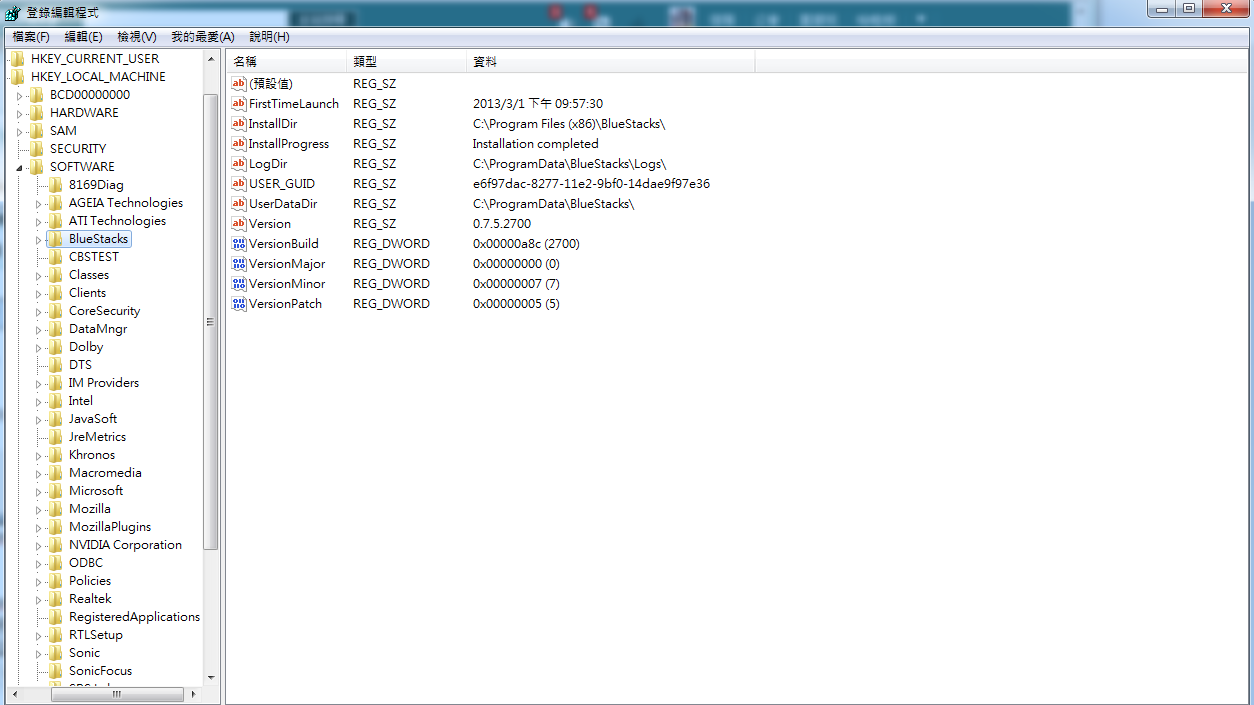
Task: Choose the VersionPatch DWORD icon
Action: [x=239, y=304]
